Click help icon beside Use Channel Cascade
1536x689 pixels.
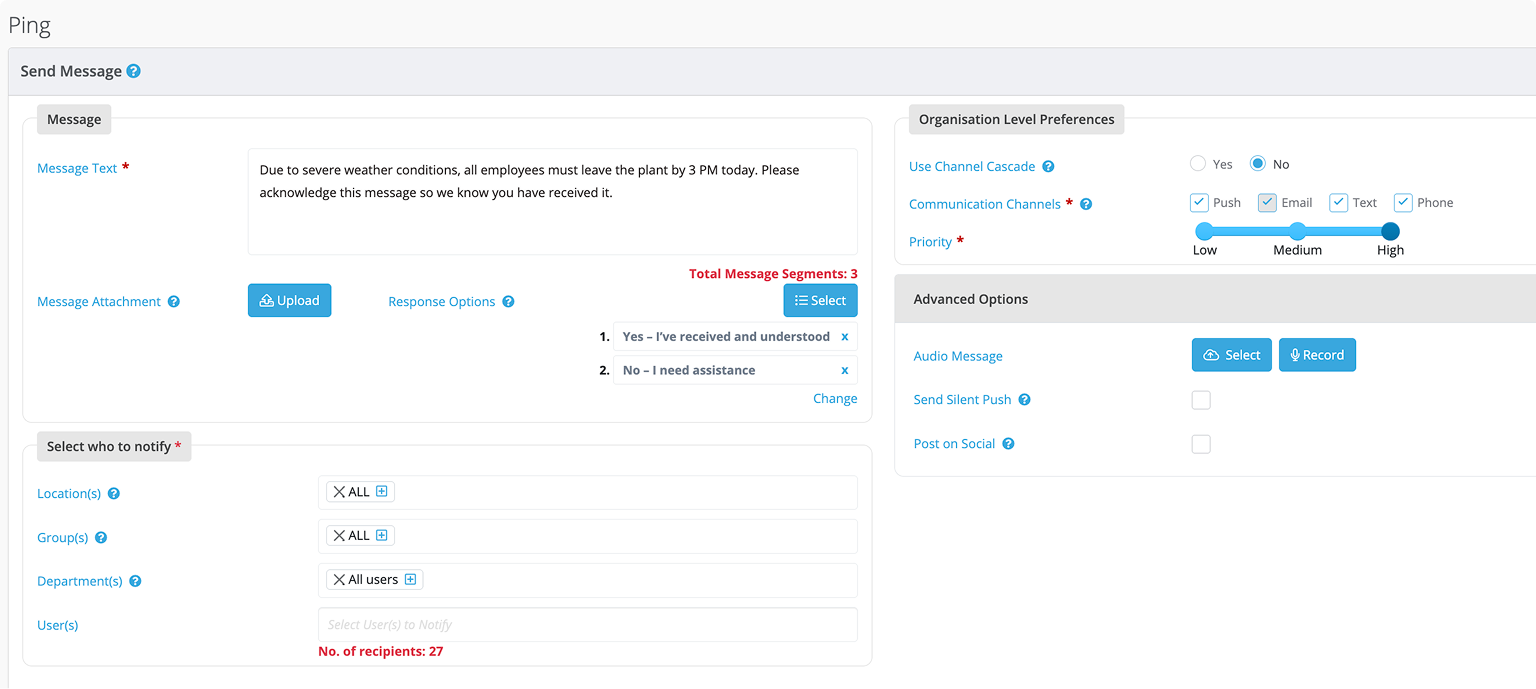click(1048, 166)
